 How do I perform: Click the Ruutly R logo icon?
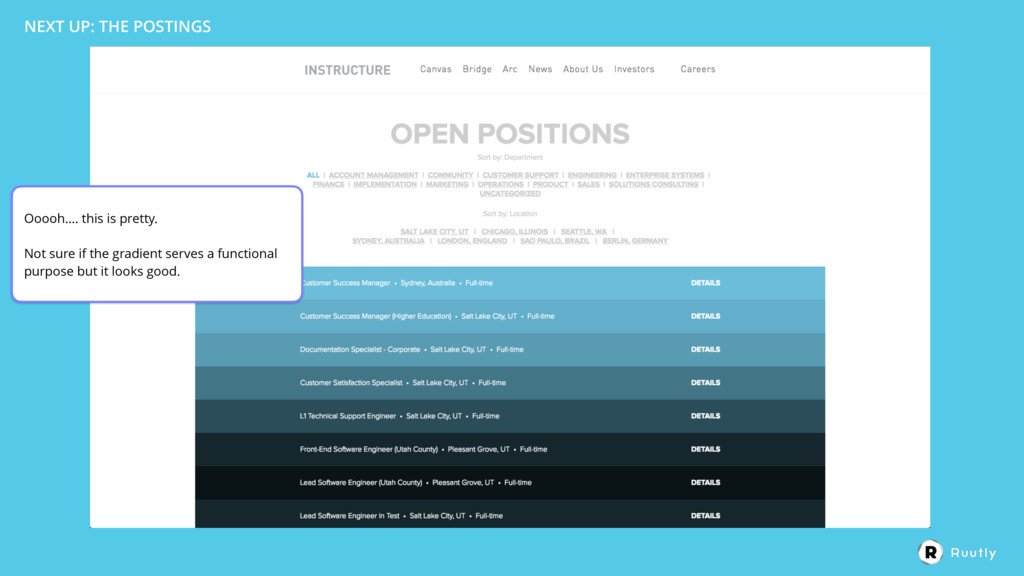tap(931, 552)
